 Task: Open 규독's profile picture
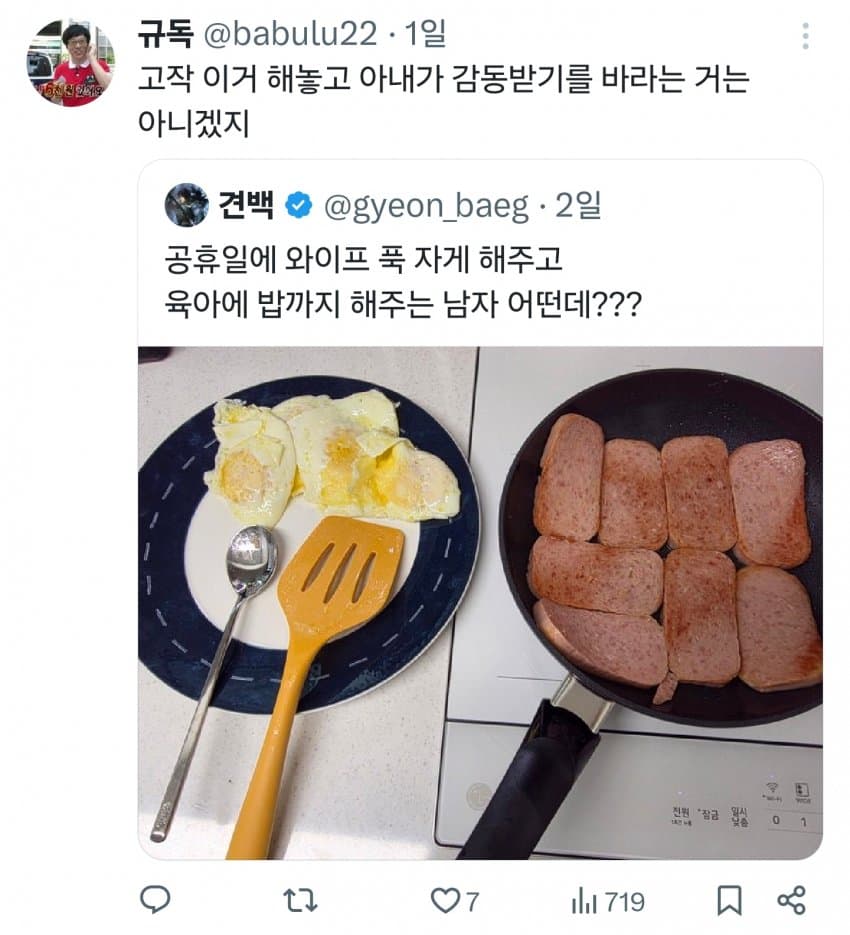click(x=69, y=63)
